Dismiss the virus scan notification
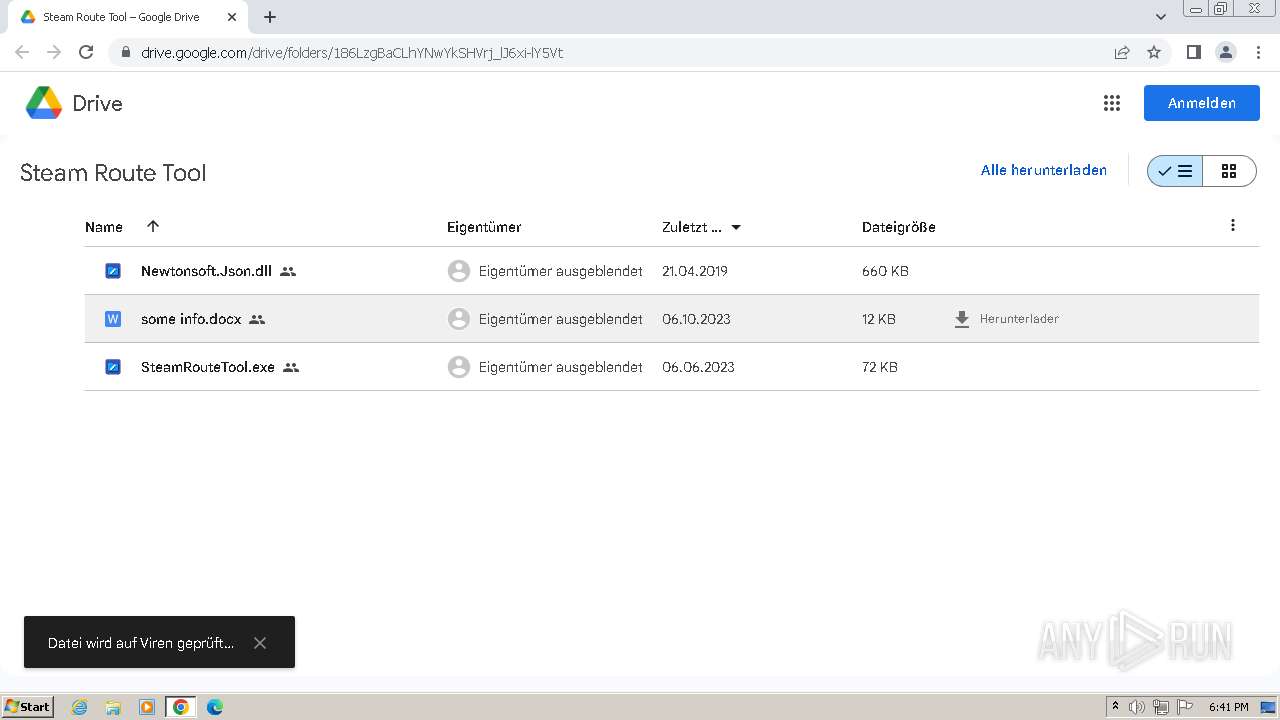 click(x=260, y=643)
